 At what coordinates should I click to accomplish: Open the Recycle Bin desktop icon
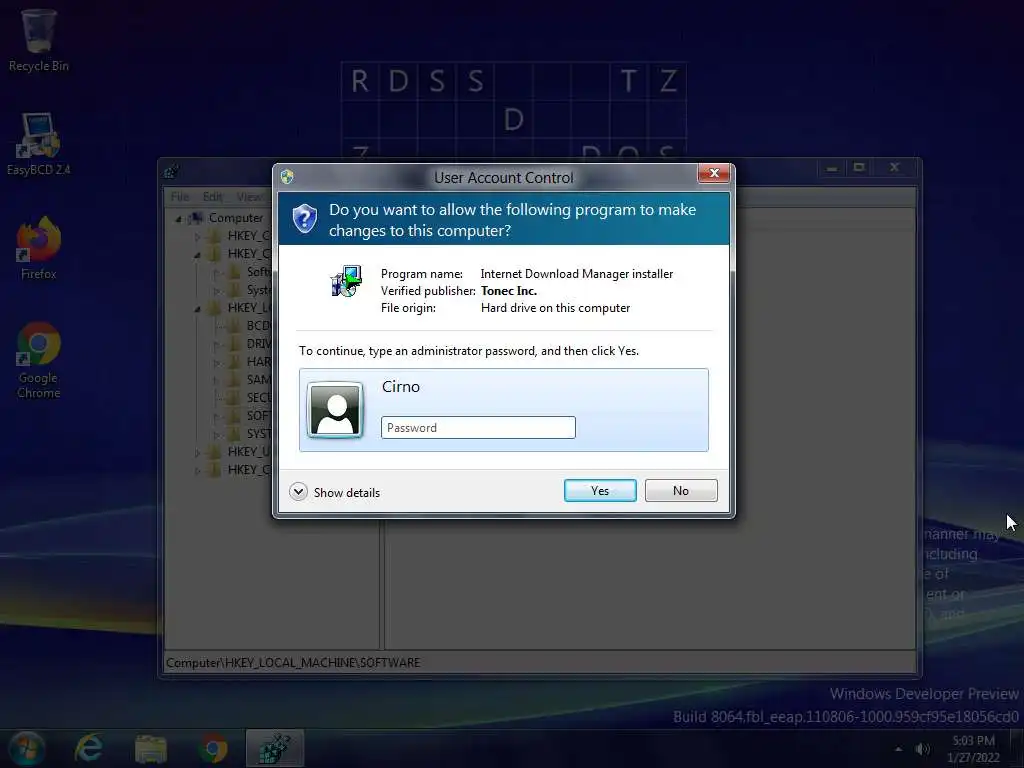point(39,39)
